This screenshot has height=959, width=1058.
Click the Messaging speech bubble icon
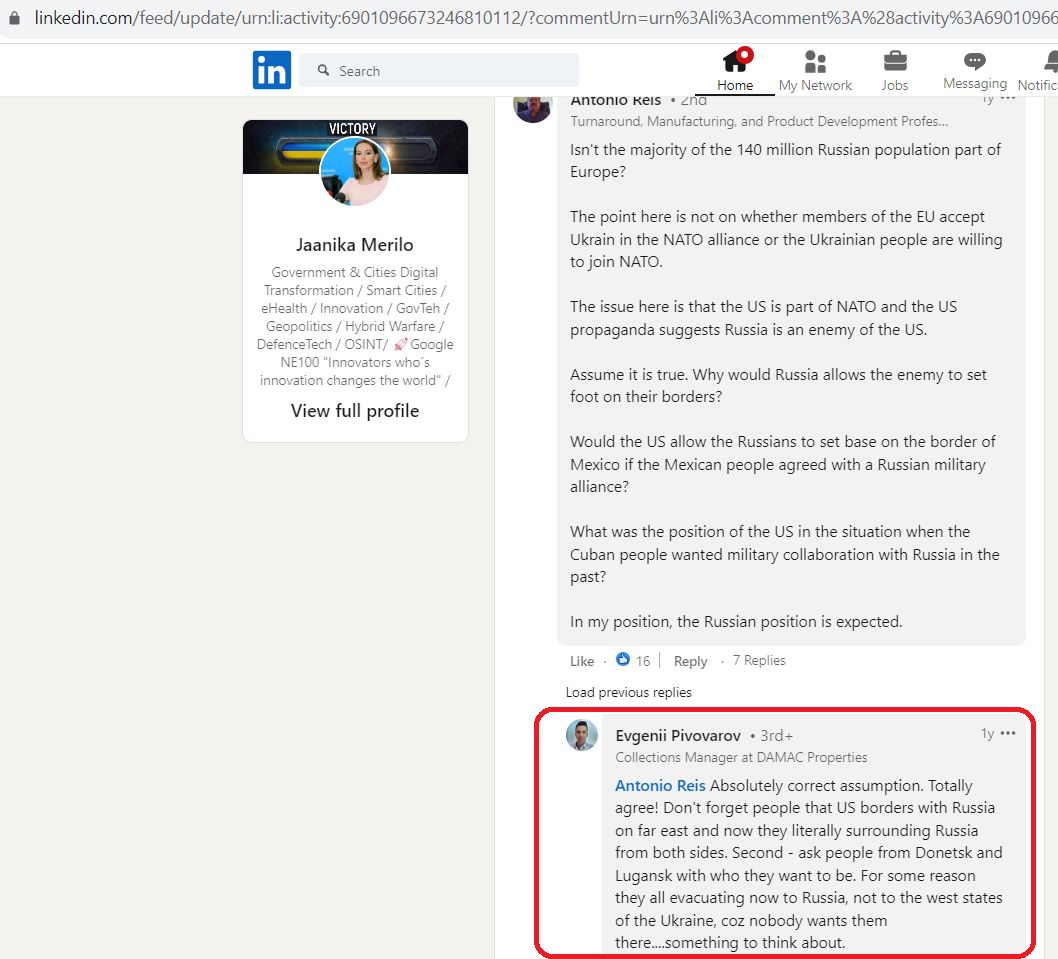[x=974, y=61]
